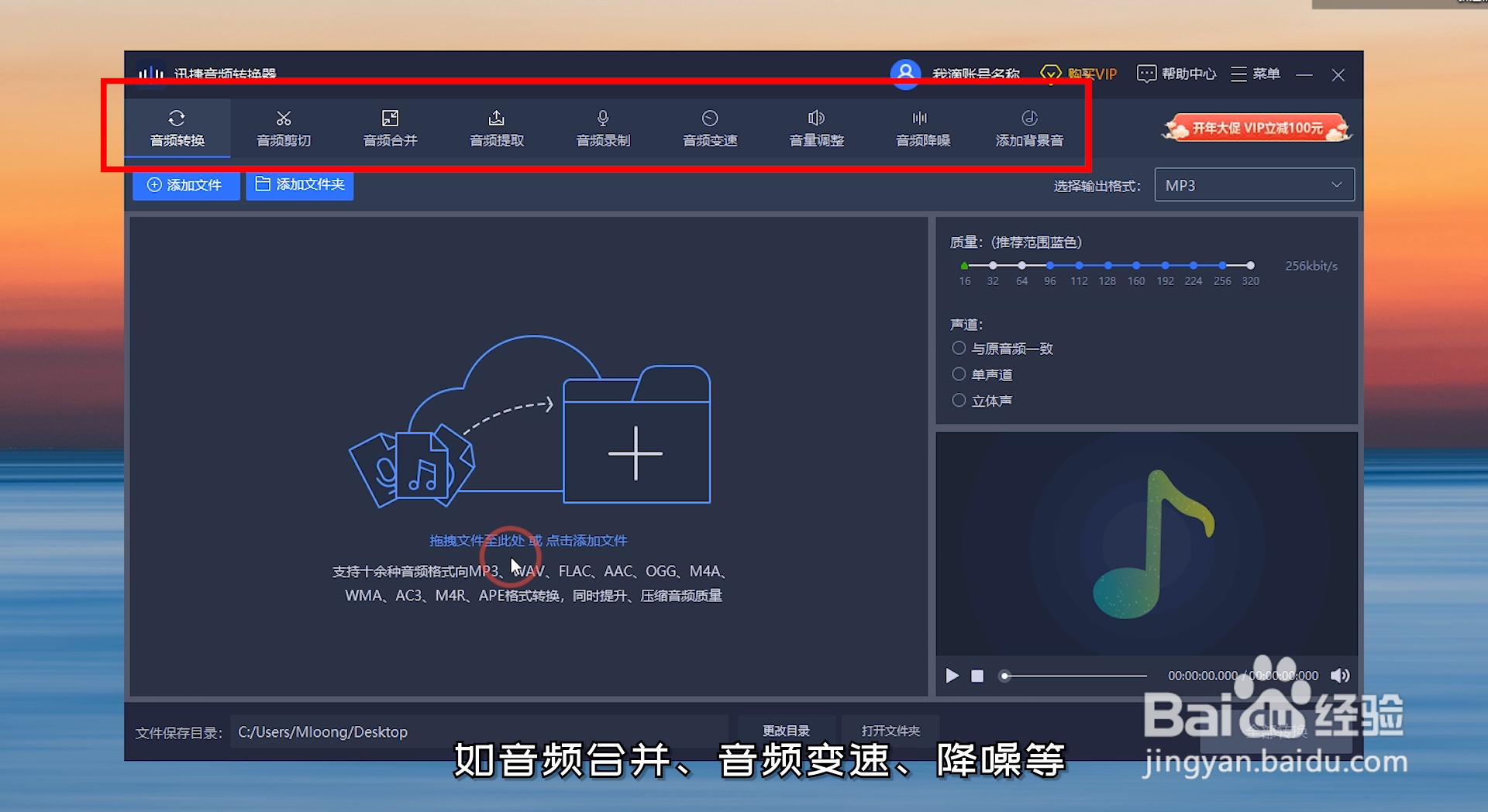Screen dimensions: 1488x812
Task: Go to the 音频录制 audio recording tab
Action: (603, 128)
